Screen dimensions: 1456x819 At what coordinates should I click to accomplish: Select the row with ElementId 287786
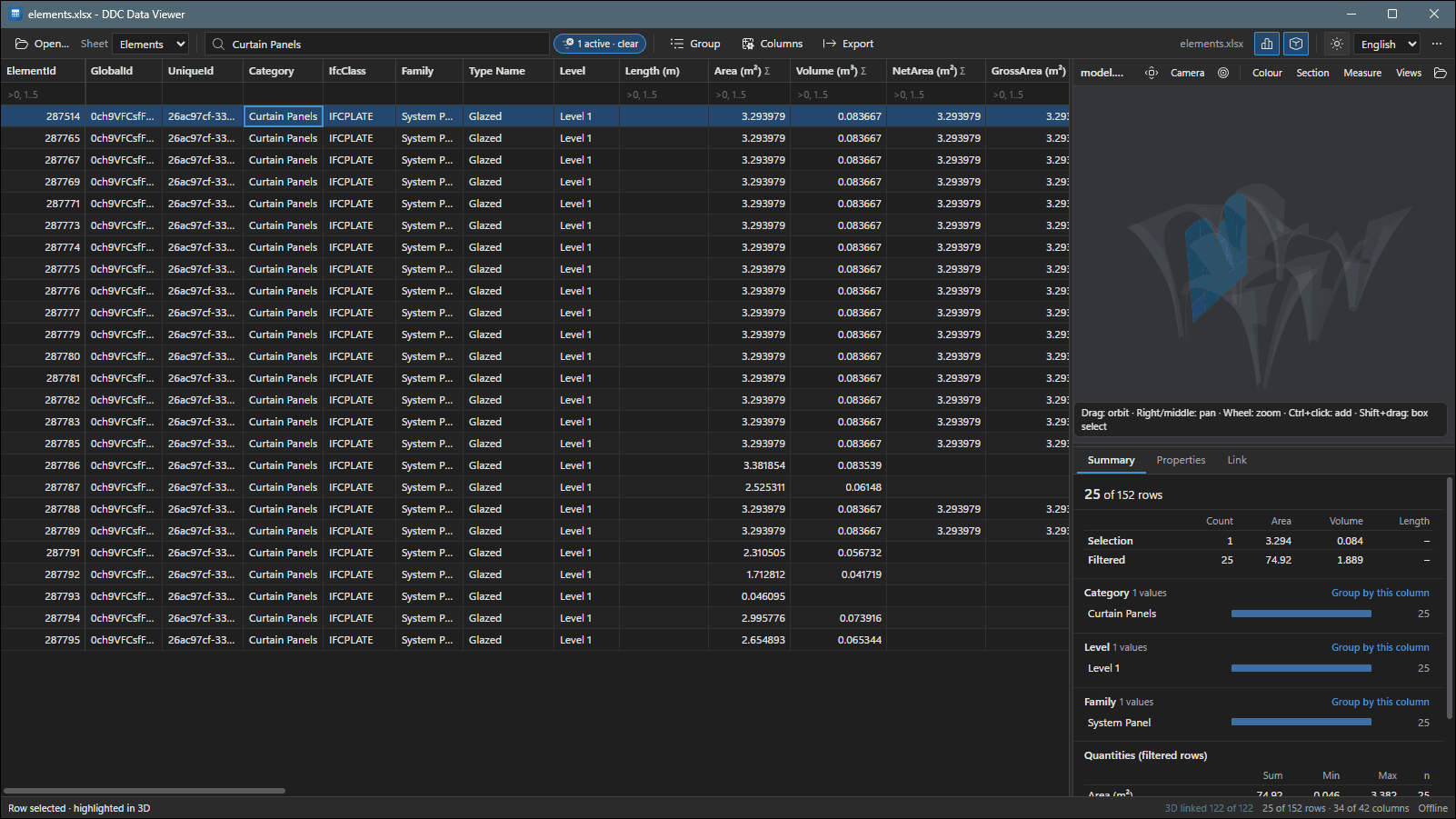coord(534,465)
